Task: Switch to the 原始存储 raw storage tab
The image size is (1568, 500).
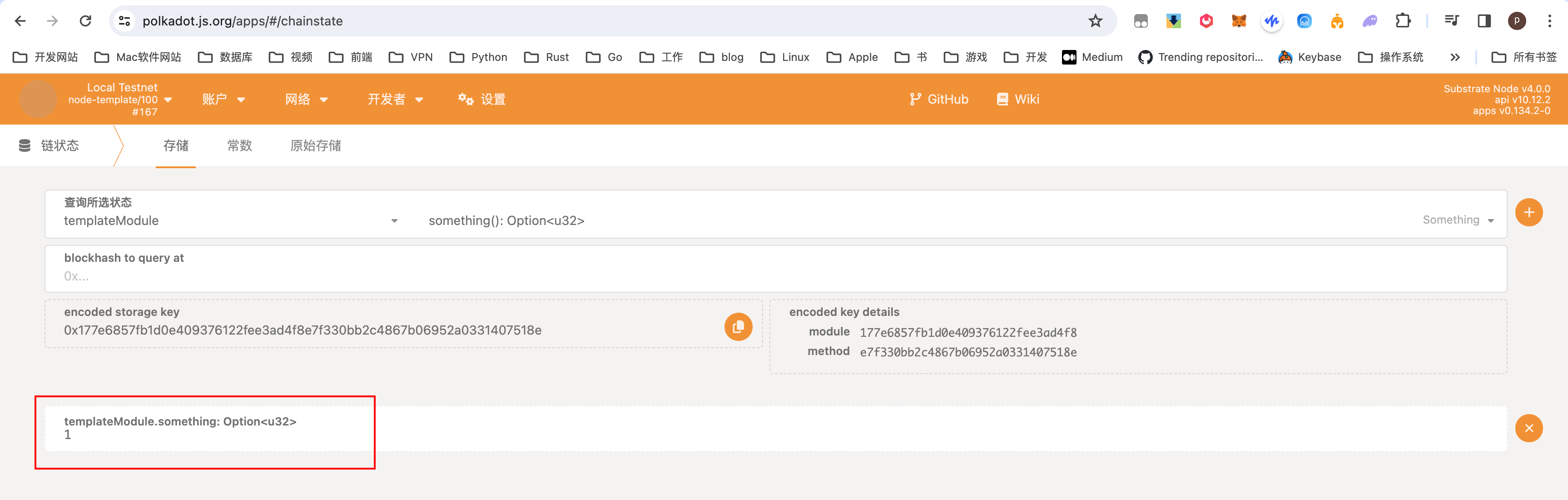Action: pyautogui.click(x=315, y=145)
